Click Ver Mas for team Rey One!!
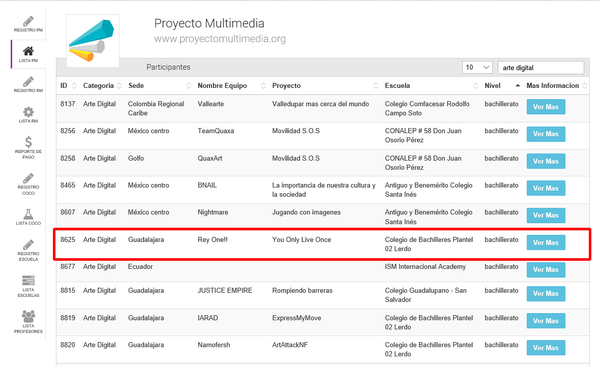The height and width of the screenshot is (366, 600). tap(546, 243)
